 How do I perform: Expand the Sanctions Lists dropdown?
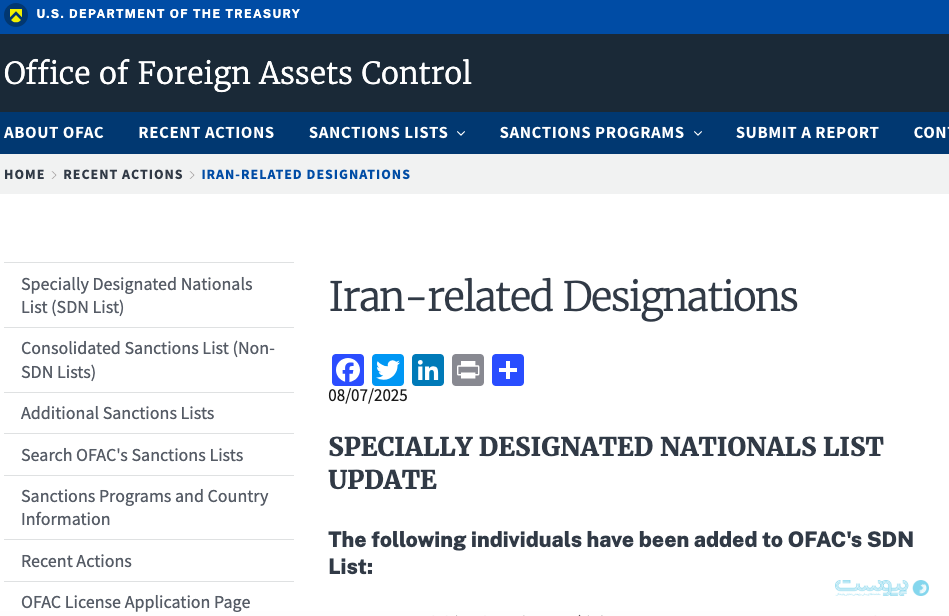click(387, 133)
